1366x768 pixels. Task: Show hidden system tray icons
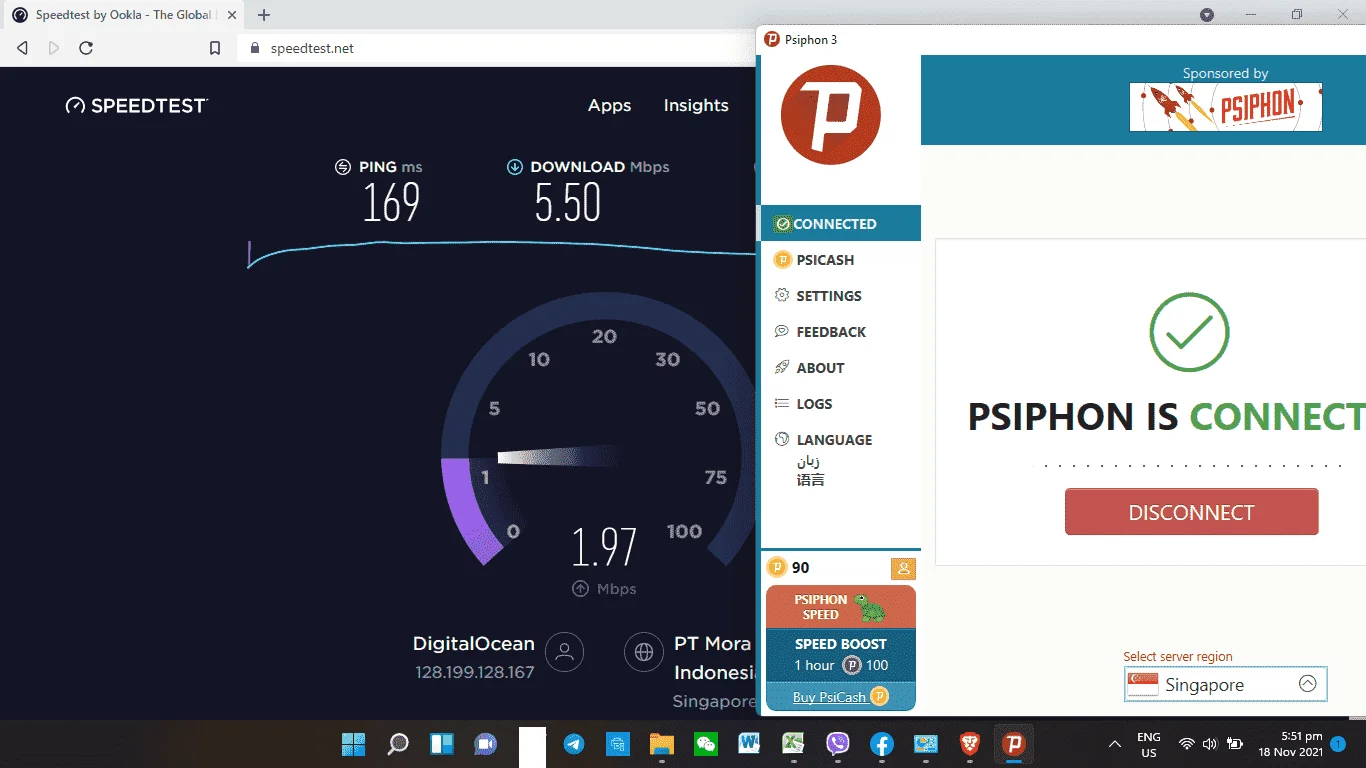(1115, 744)
